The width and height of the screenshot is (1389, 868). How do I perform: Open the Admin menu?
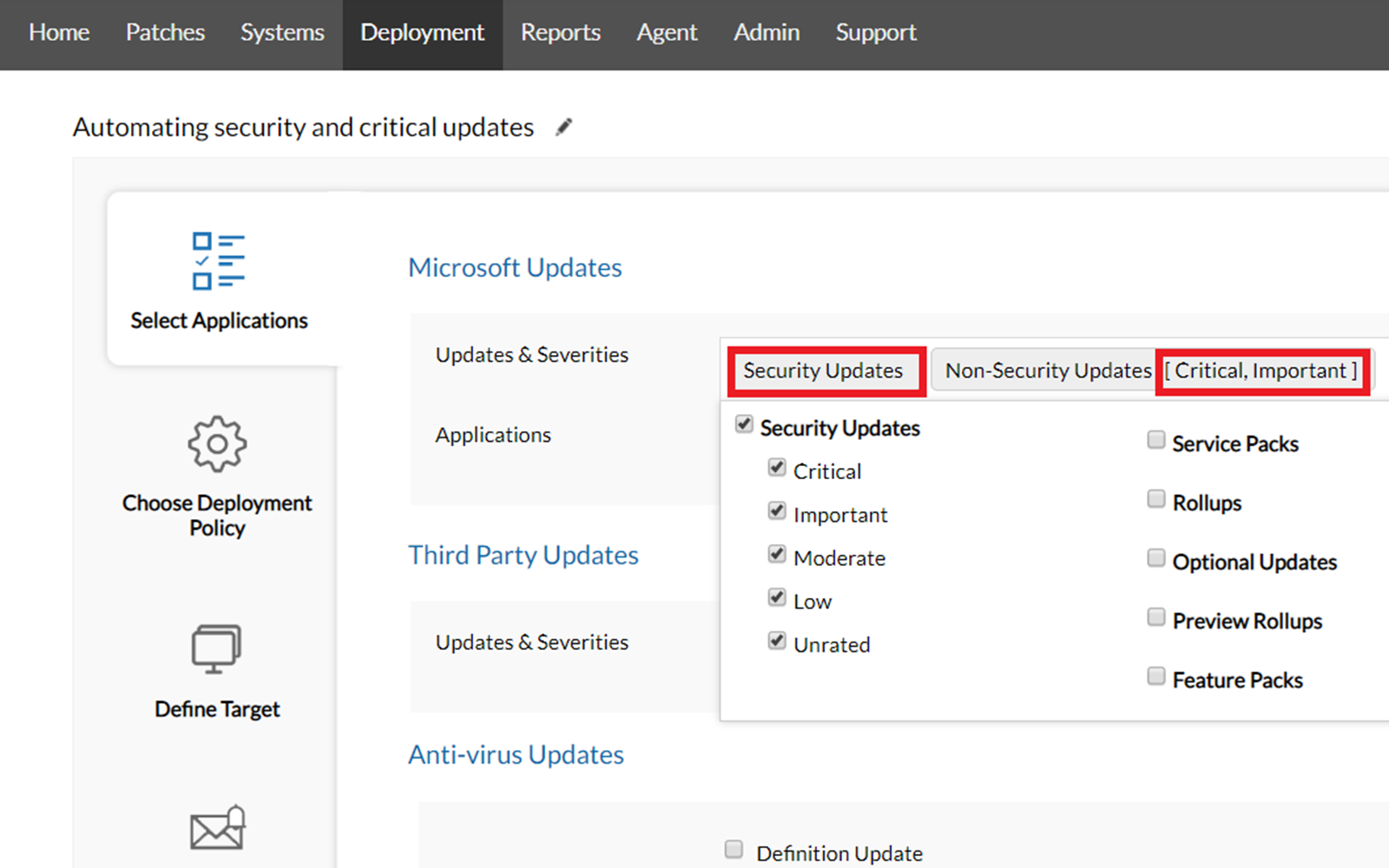coord(767,33)
